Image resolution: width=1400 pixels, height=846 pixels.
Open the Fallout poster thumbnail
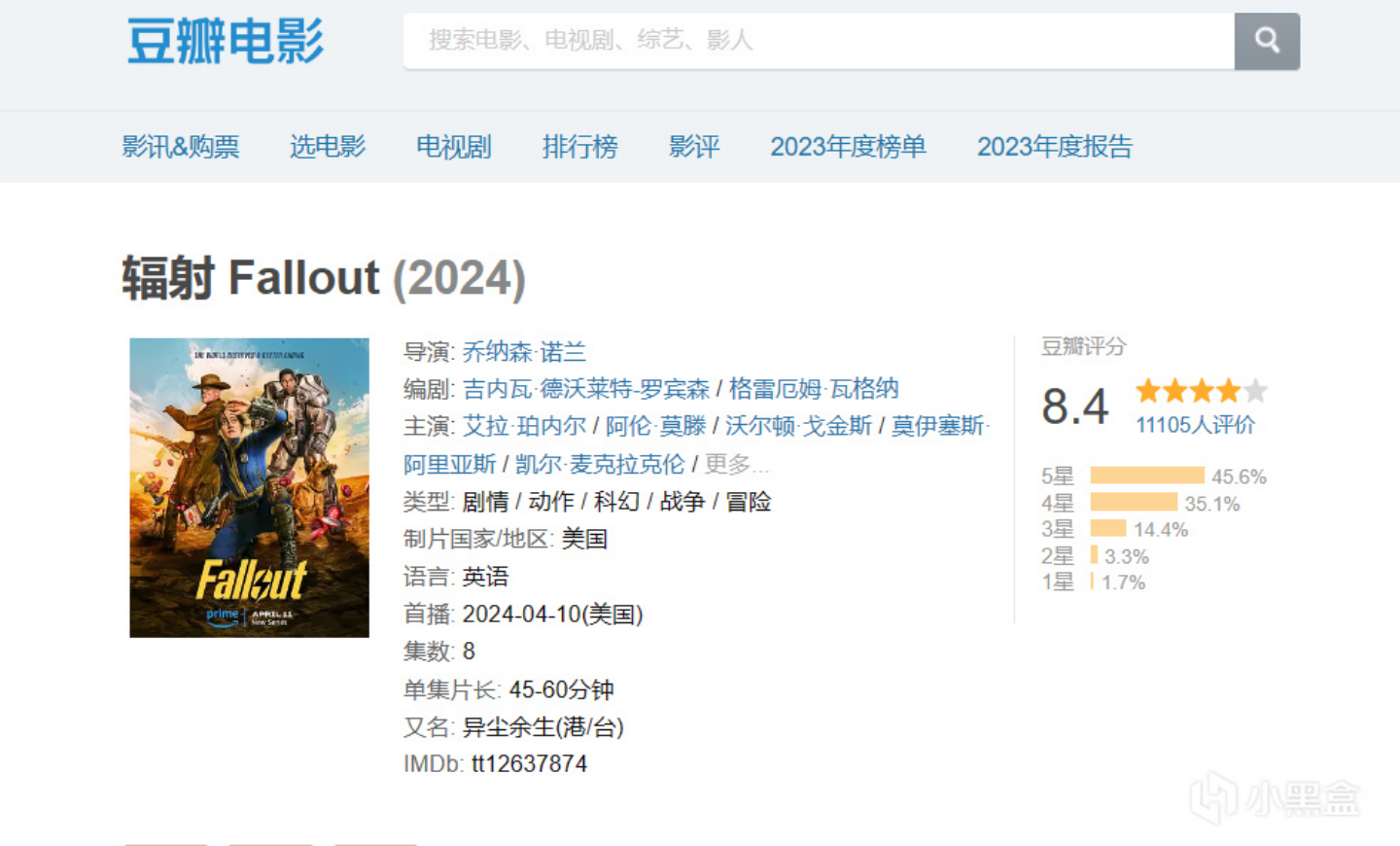pyautogui.click(x=250, y=488)
